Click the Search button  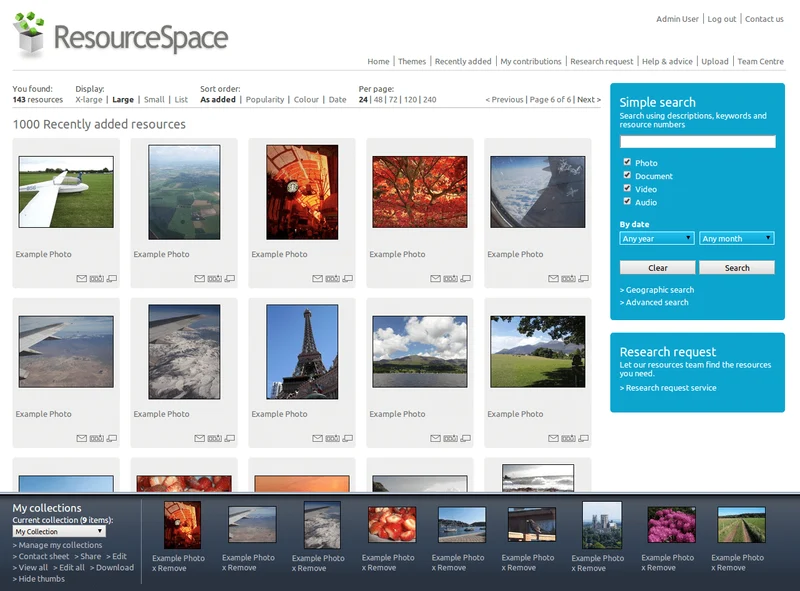(x=738, y=267)
